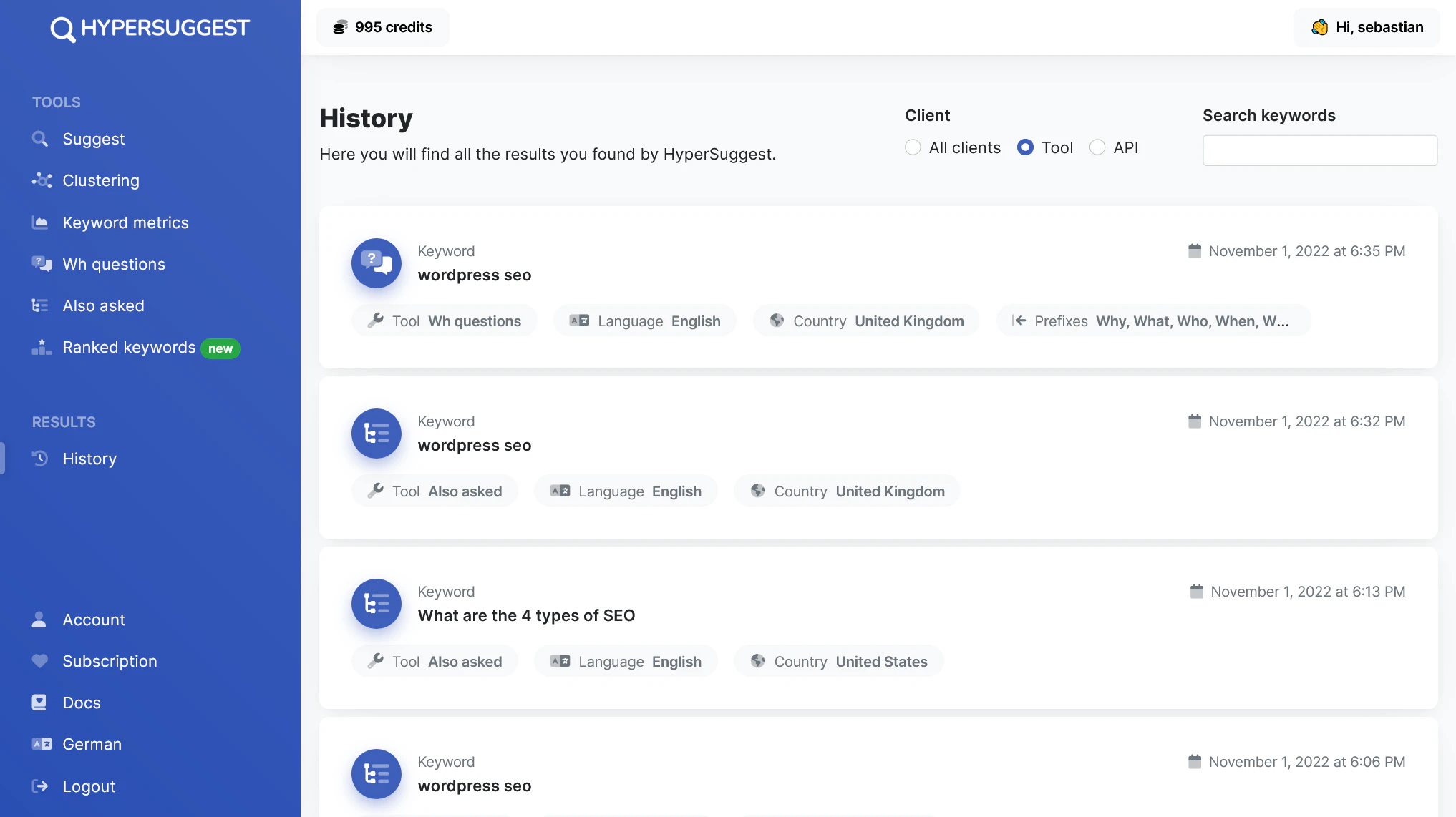Open the Clustering tool
The width and height of the screenshot is (1456, 817).
tap(100, 180)
